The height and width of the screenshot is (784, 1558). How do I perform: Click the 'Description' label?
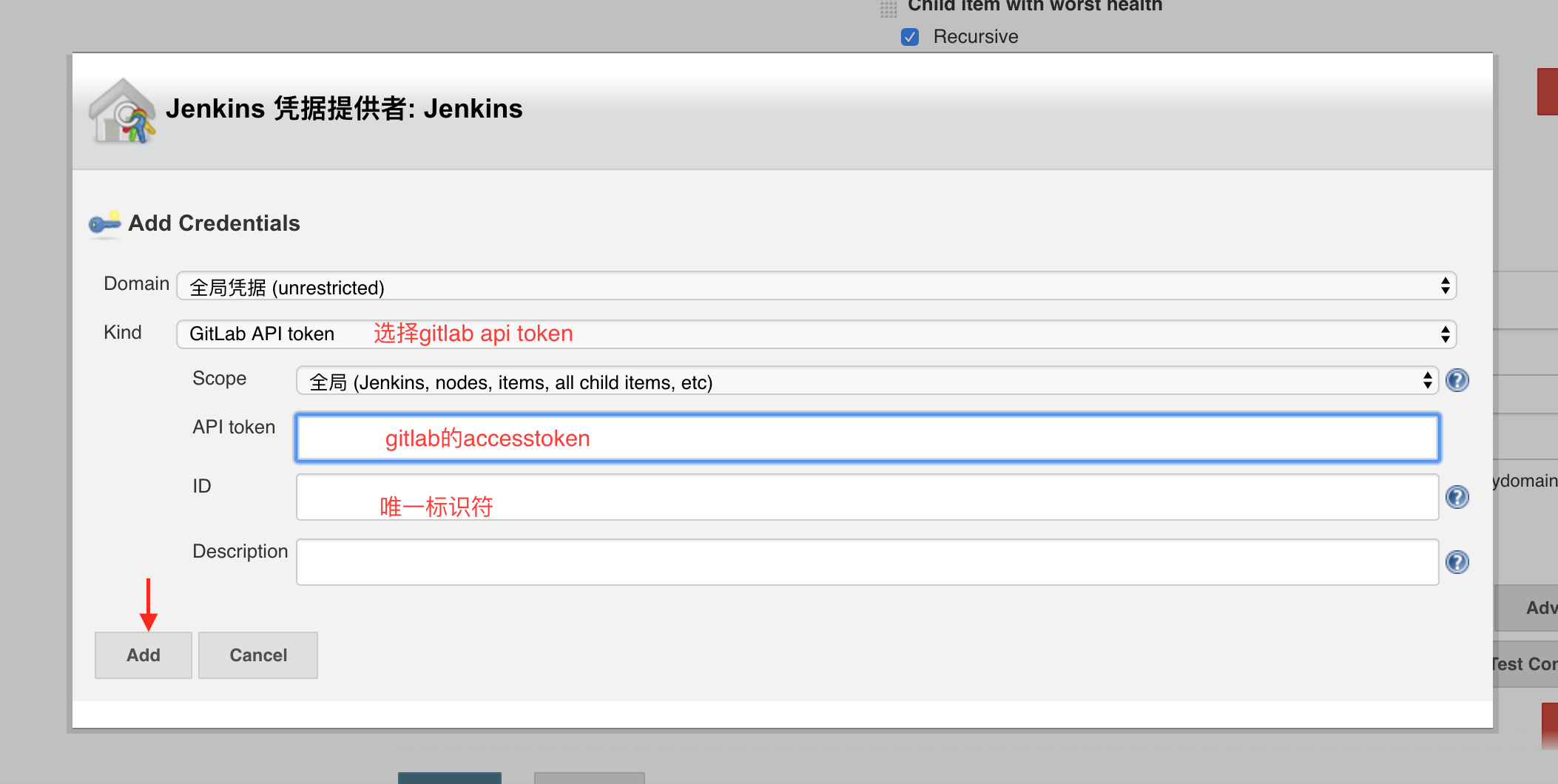(240, 552)
